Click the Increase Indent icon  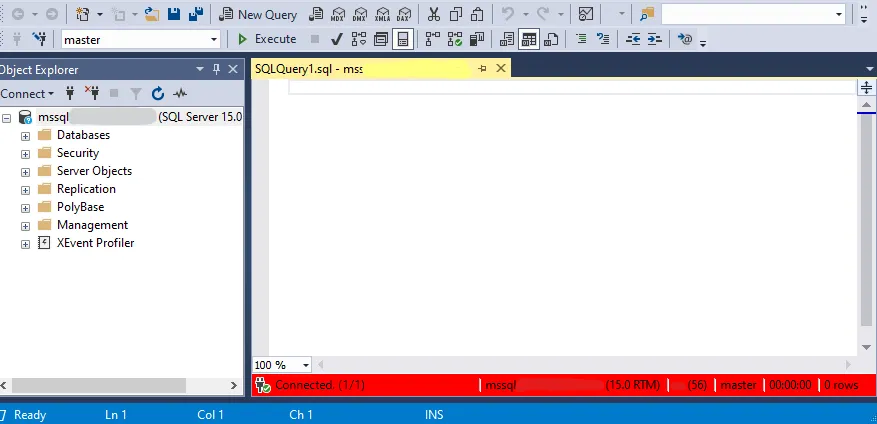pyautogui.click(x=654, y=39)
